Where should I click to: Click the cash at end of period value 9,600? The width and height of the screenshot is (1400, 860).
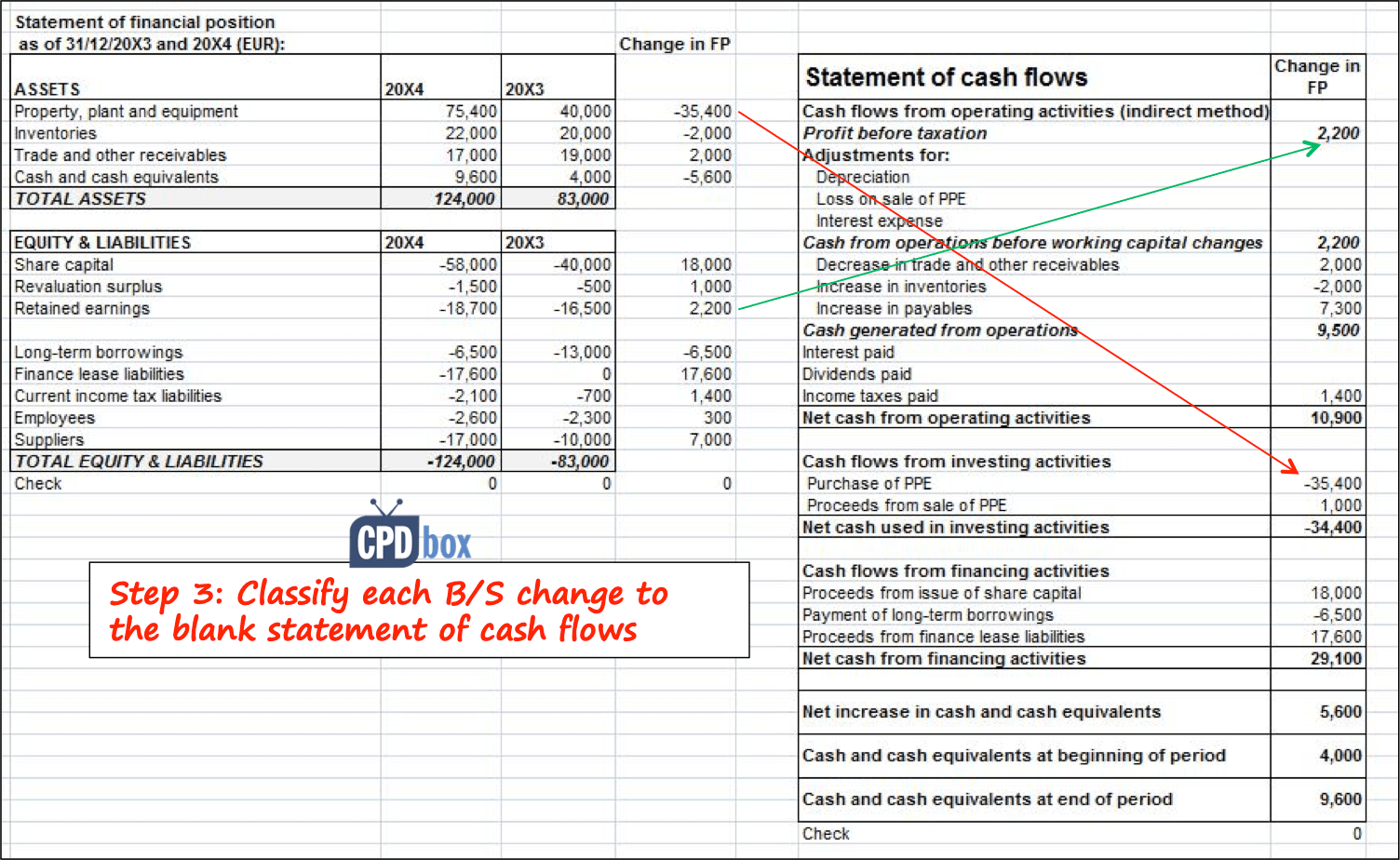(x=1340, y=800)
